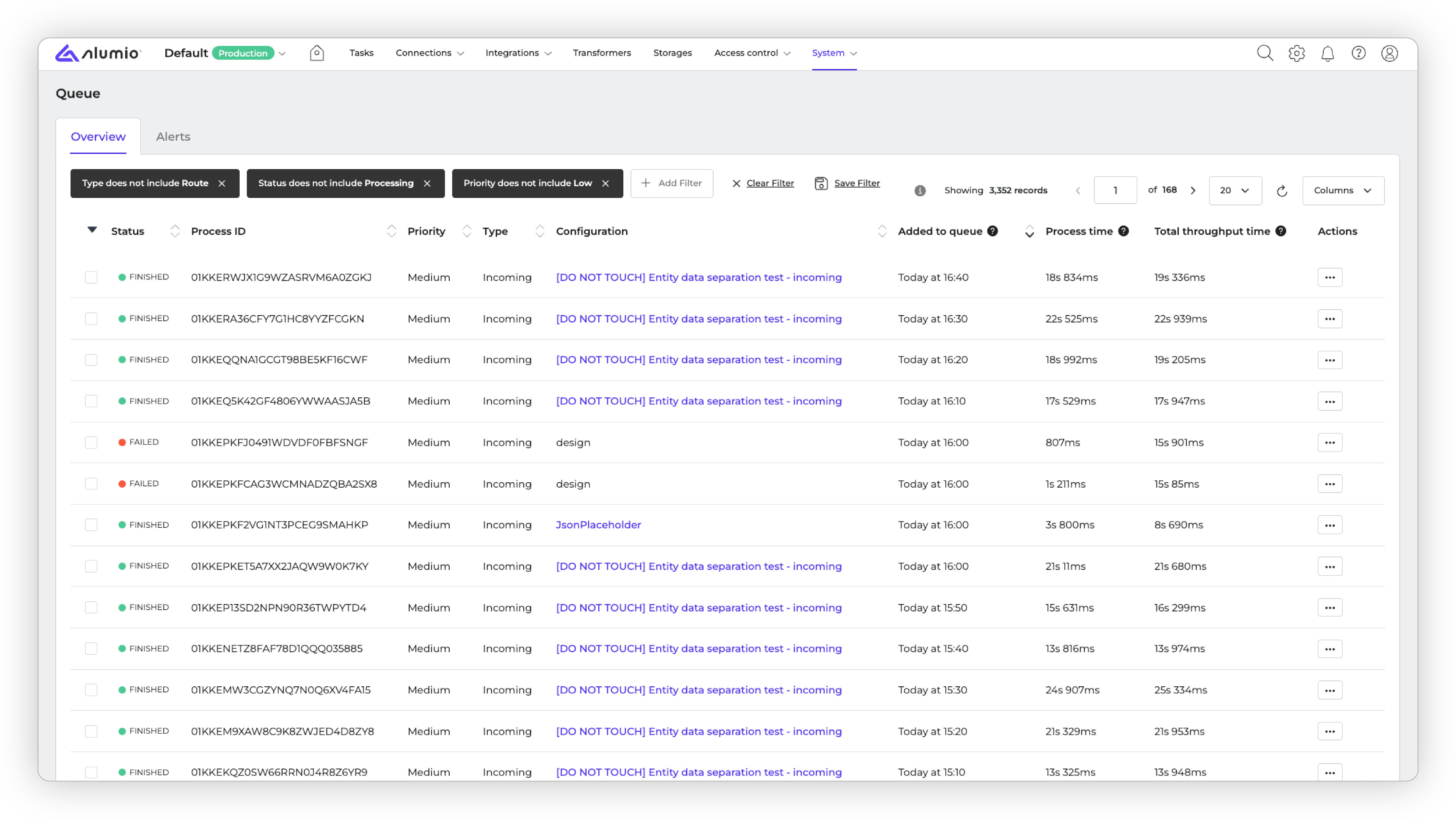Click the page number input field

tap(1115, 190)
